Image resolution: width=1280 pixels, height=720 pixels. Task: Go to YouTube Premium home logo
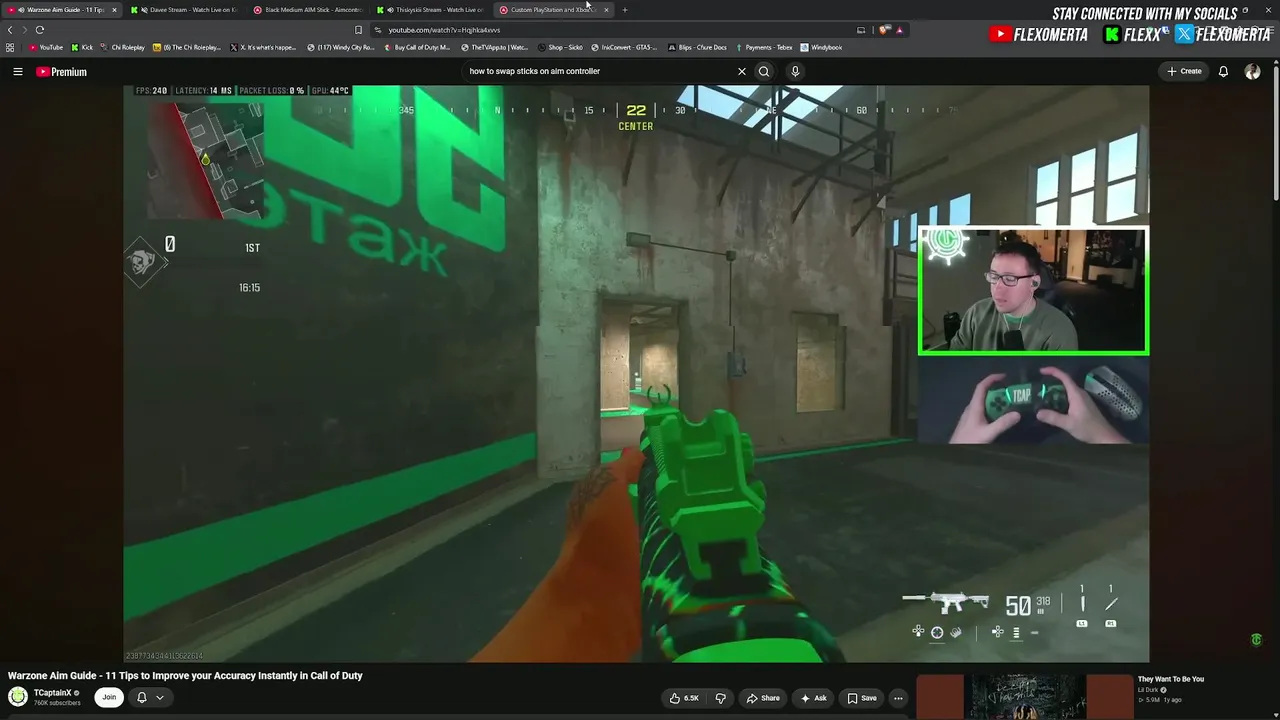62,72
